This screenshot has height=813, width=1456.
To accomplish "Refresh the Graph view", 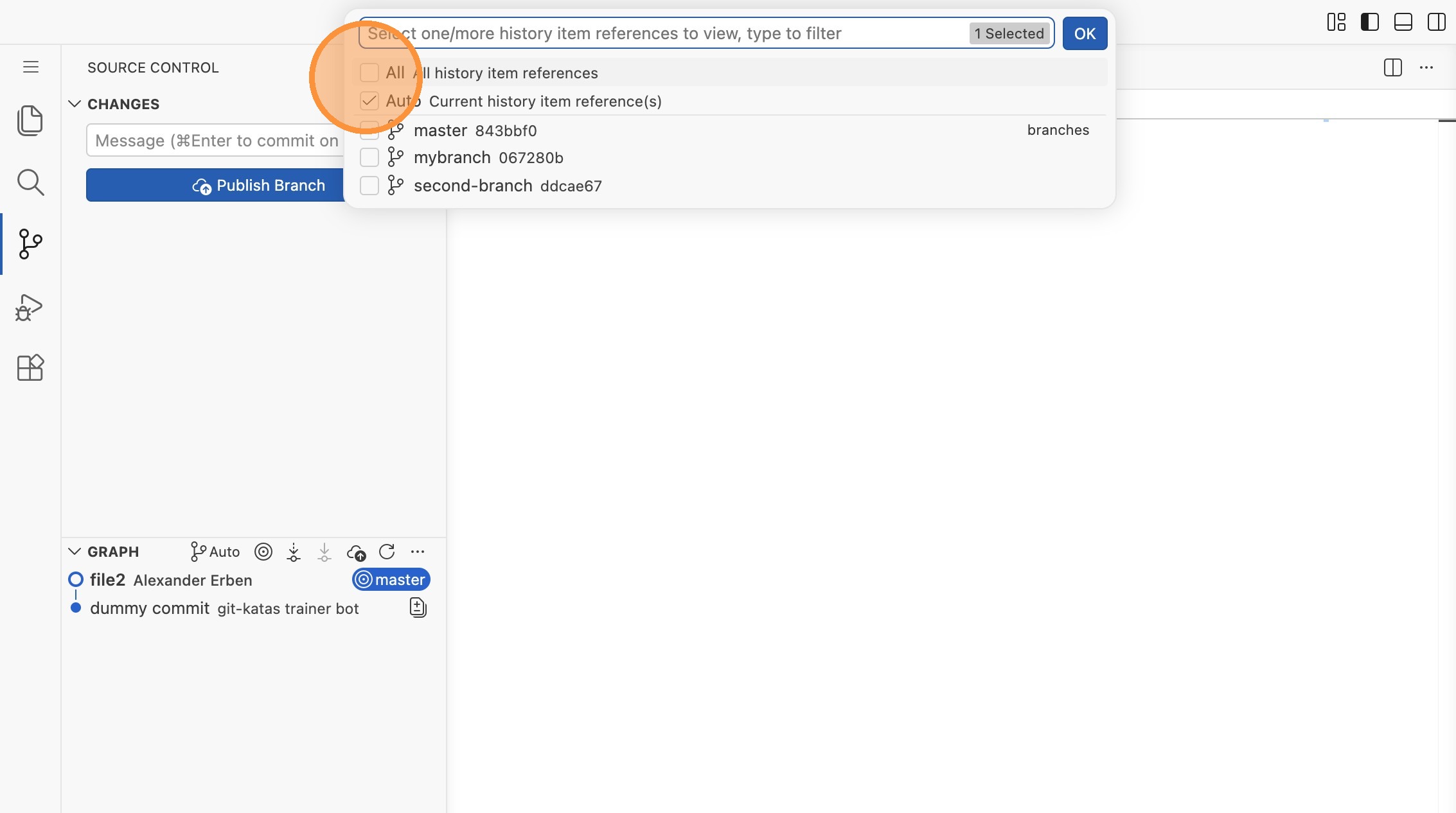I will click(x=387, y=552).
